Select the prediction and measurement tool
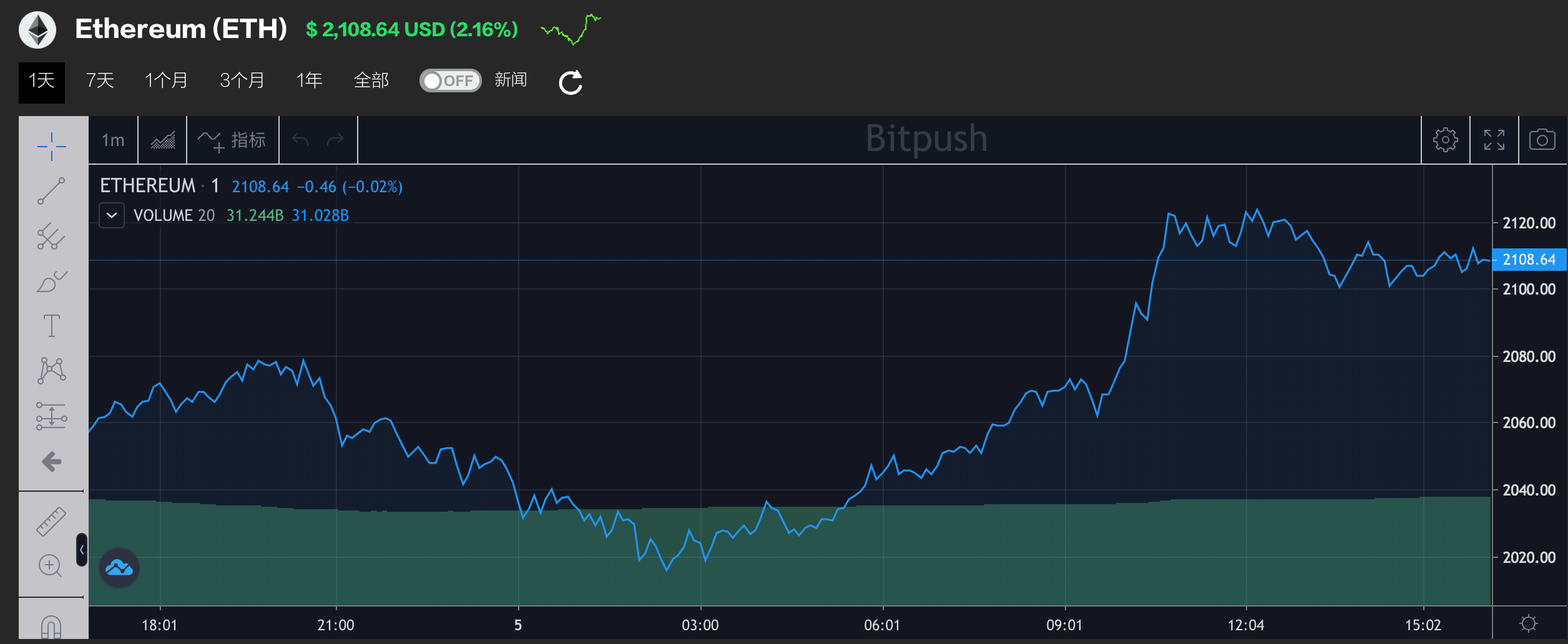 click(x=52, y=416)
